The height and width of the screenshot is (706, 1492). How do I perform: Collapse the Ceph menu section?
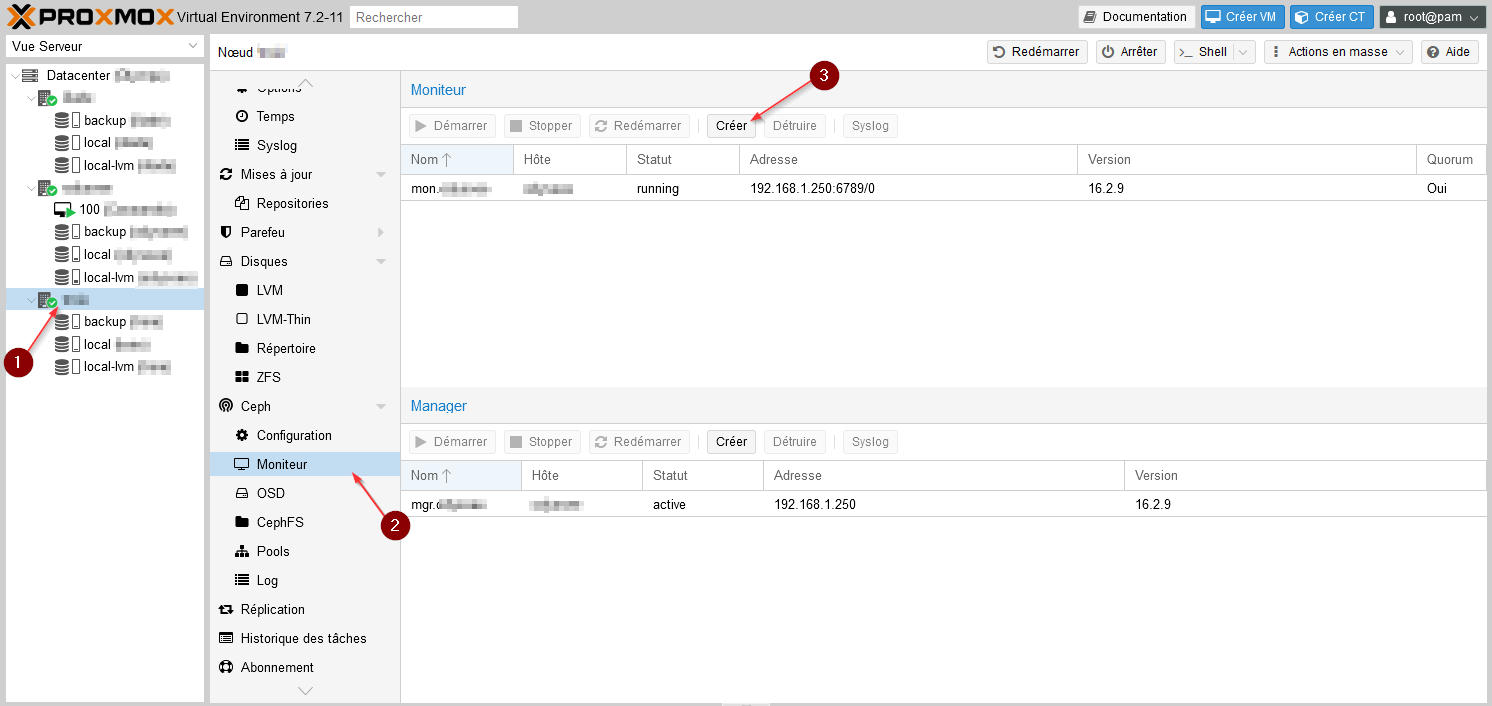point(380,407)
